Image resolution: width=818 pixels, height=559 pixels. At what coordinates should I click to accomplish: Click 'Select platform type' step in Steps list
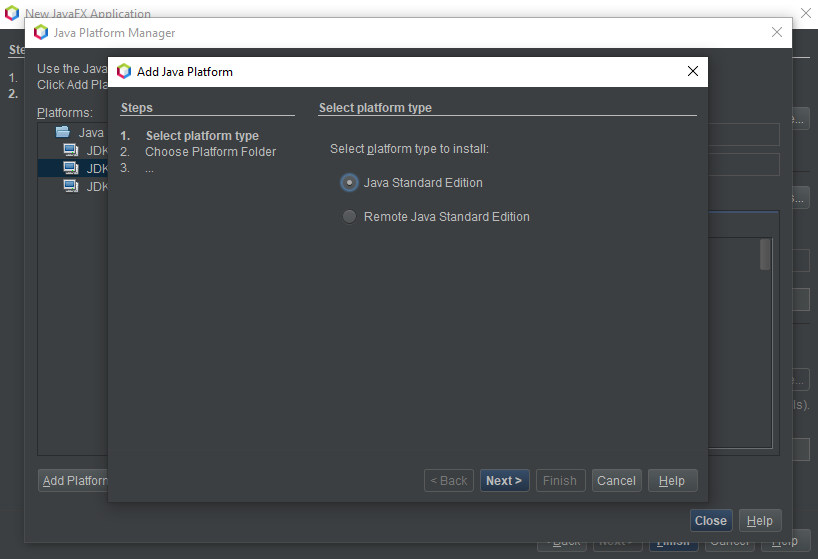point(202,136)
